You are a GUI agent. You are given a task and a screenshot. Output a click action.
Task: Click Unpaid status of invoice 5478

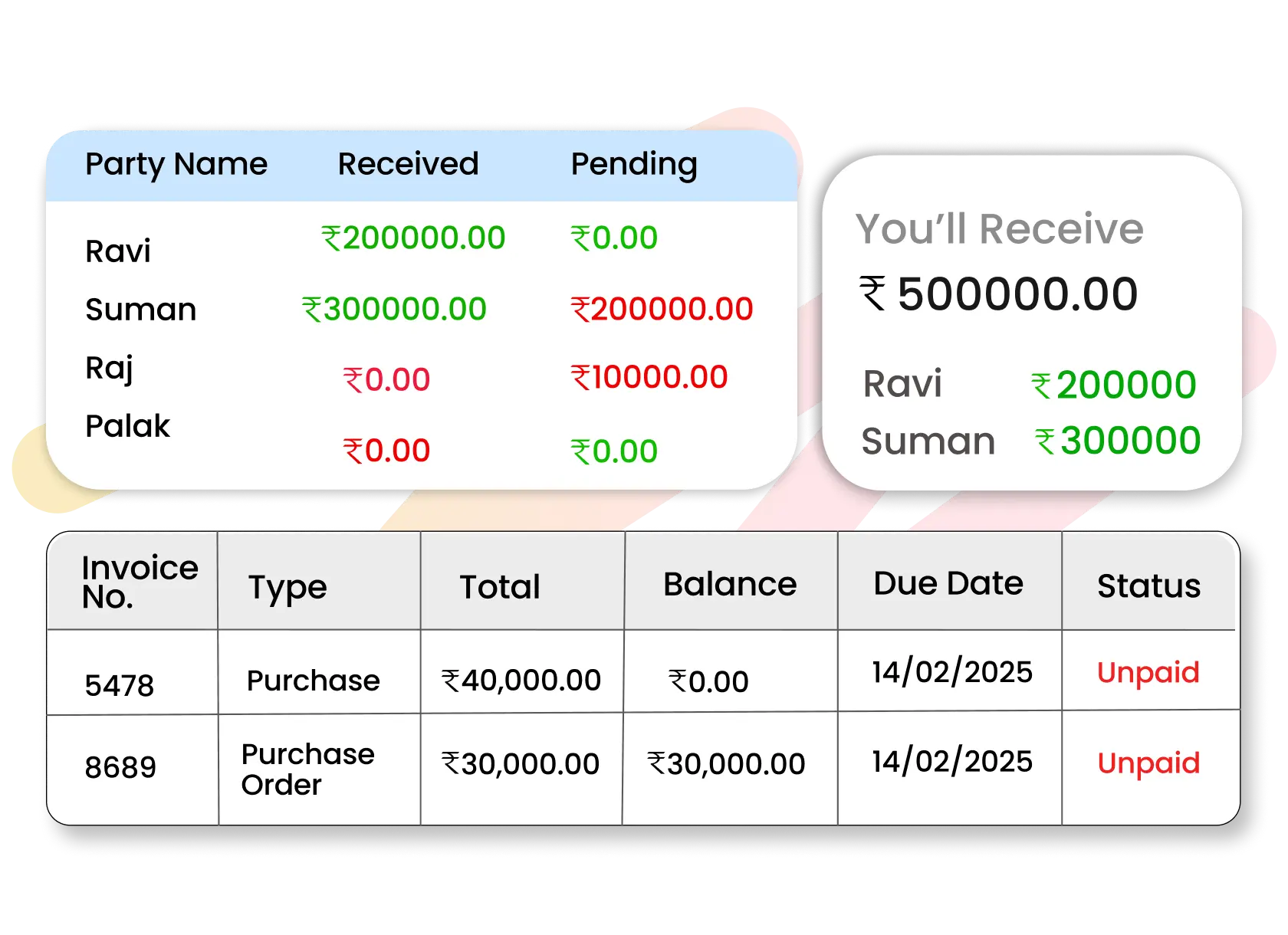coord(1148,673)
